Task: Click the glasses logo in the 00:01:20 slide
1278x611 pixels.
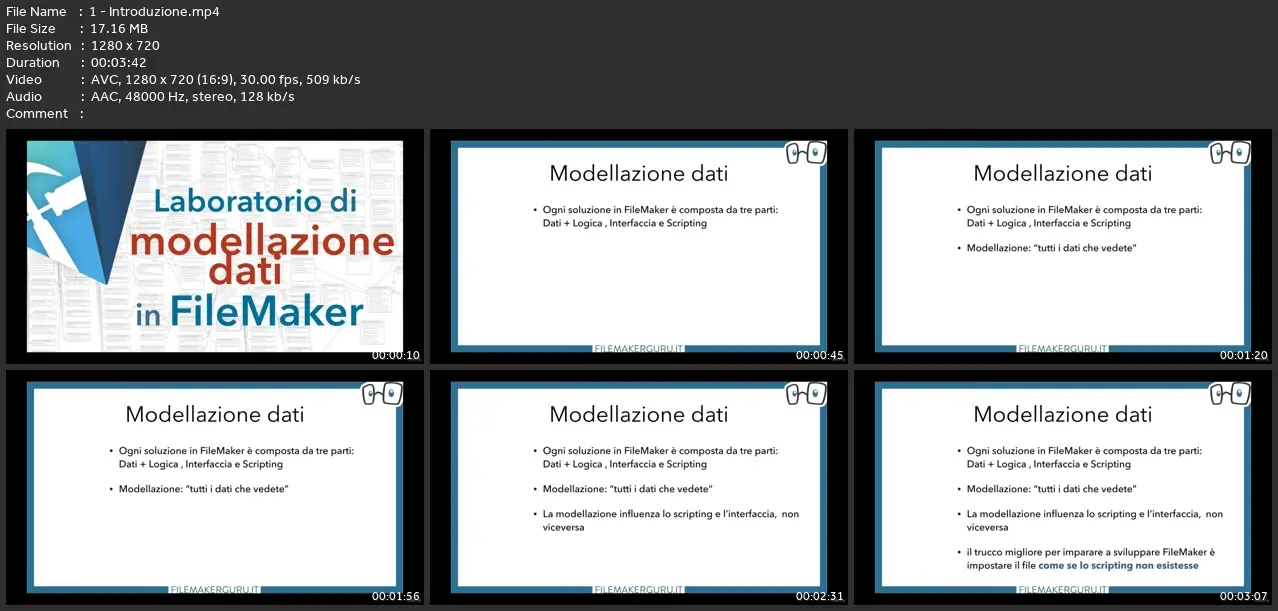Action: pyautogui.click(x=1229, y=153)
